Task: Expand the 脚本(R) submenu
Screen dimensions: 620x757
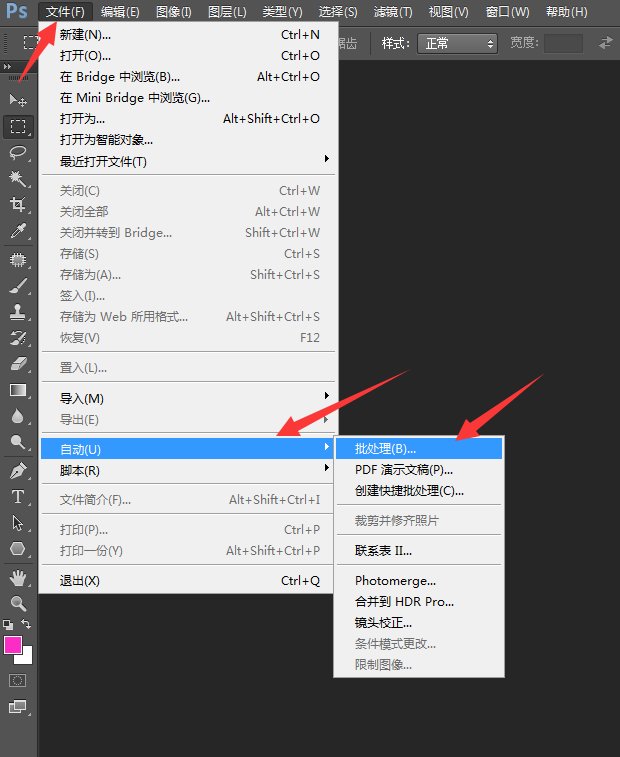Action: tap(187, 470)
